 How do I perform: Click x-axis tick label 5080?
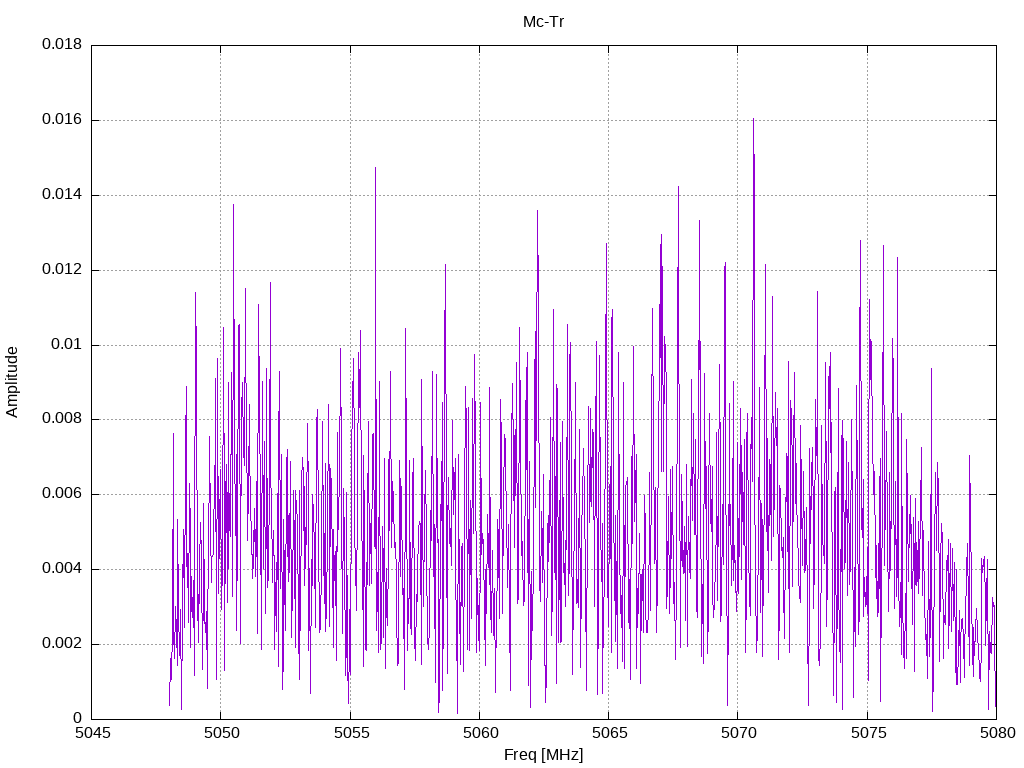[997, 733]
